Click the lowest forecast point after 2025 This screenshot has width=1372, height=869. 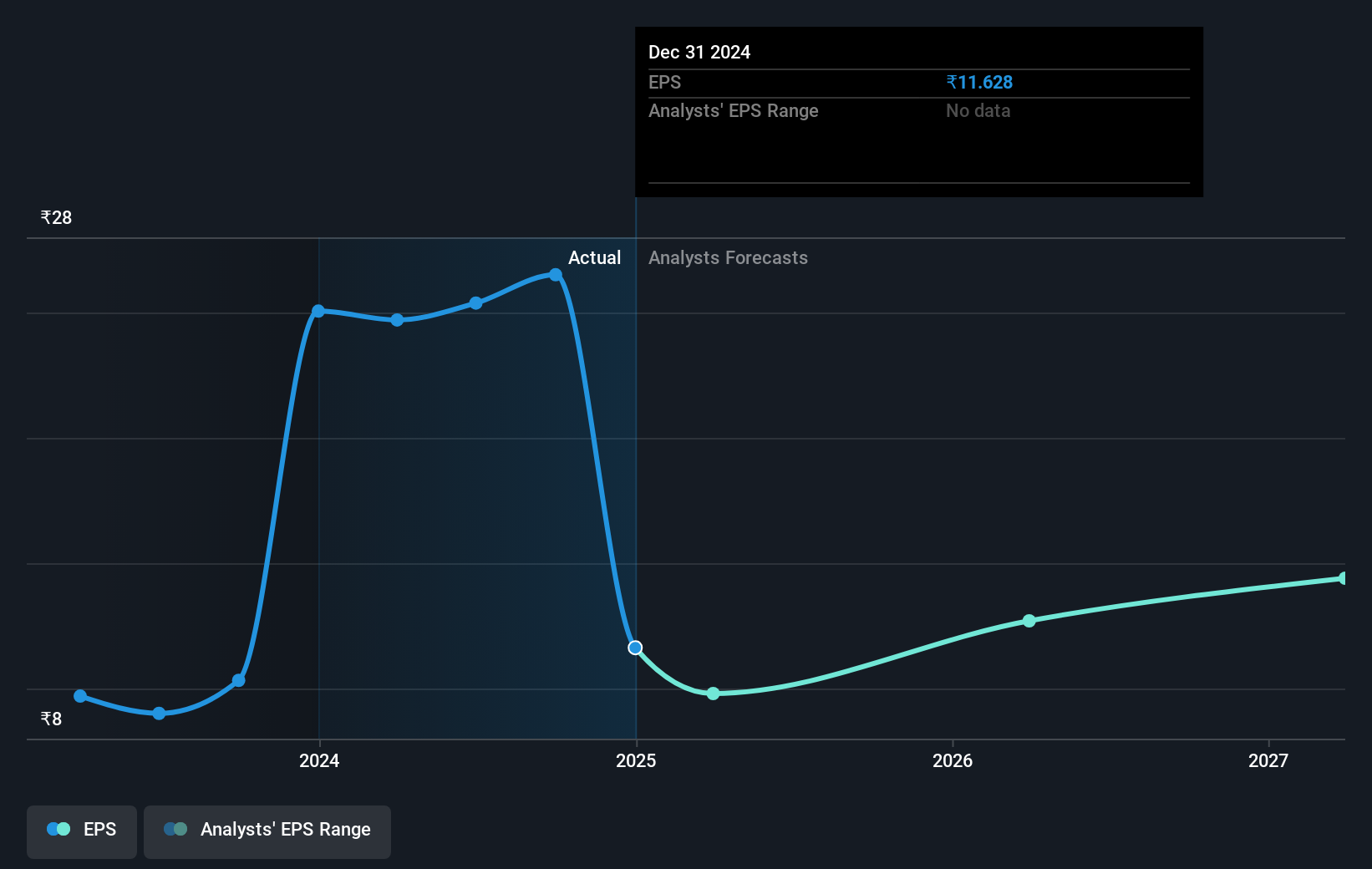point(713,694)
